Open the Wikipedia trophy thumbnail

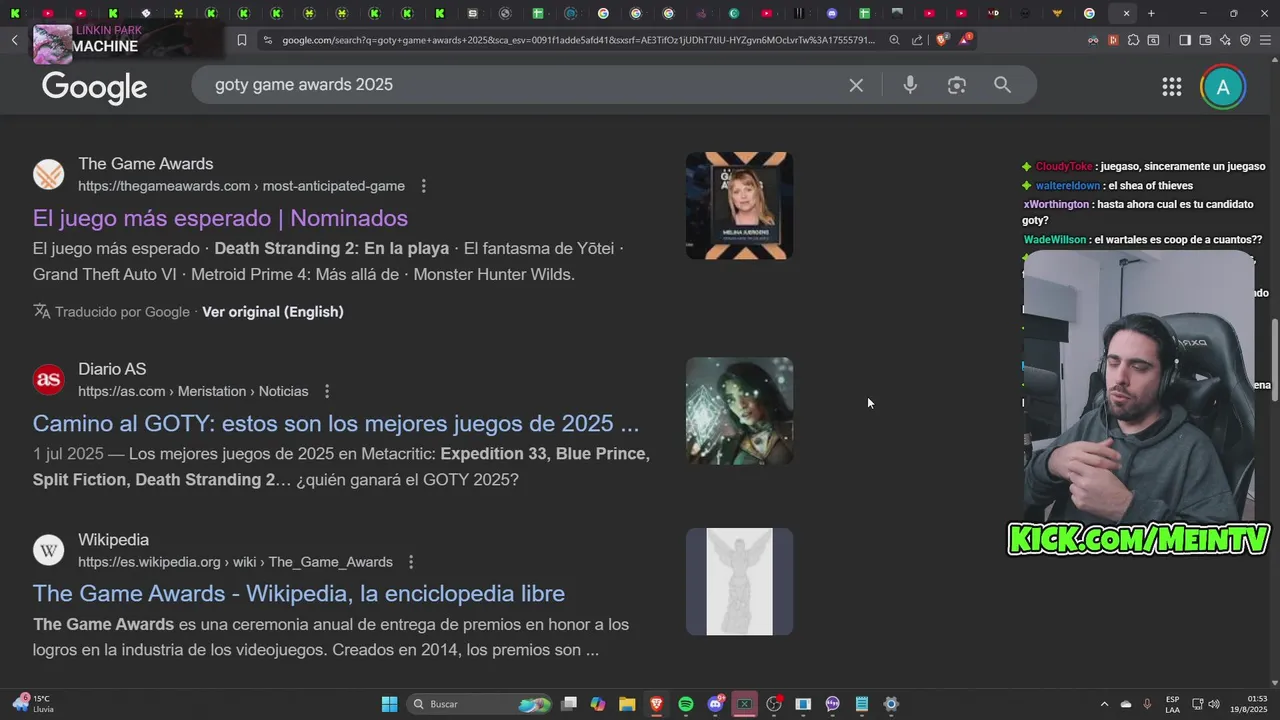point(739,582)
